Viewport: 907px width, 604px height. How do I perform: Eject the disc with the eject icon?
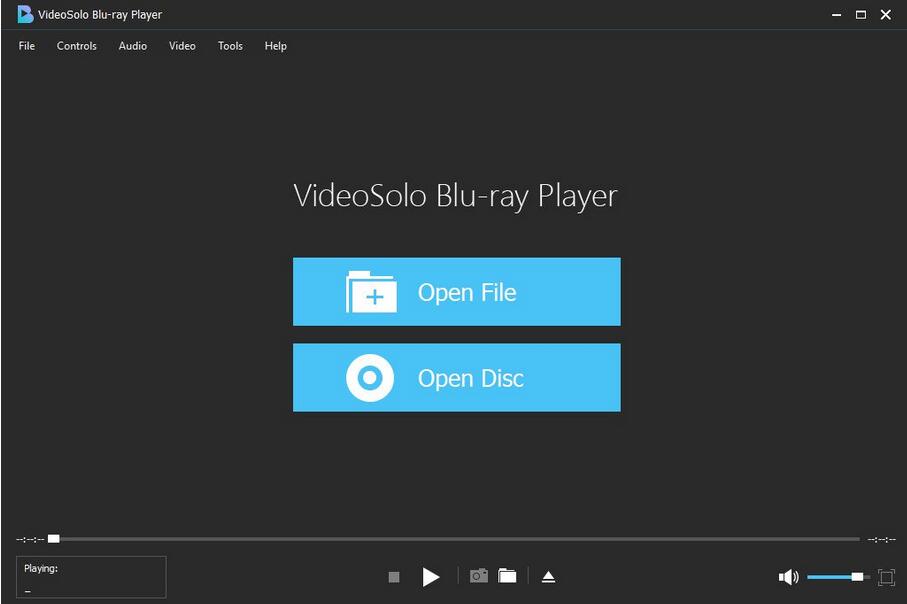coord(548,577)
